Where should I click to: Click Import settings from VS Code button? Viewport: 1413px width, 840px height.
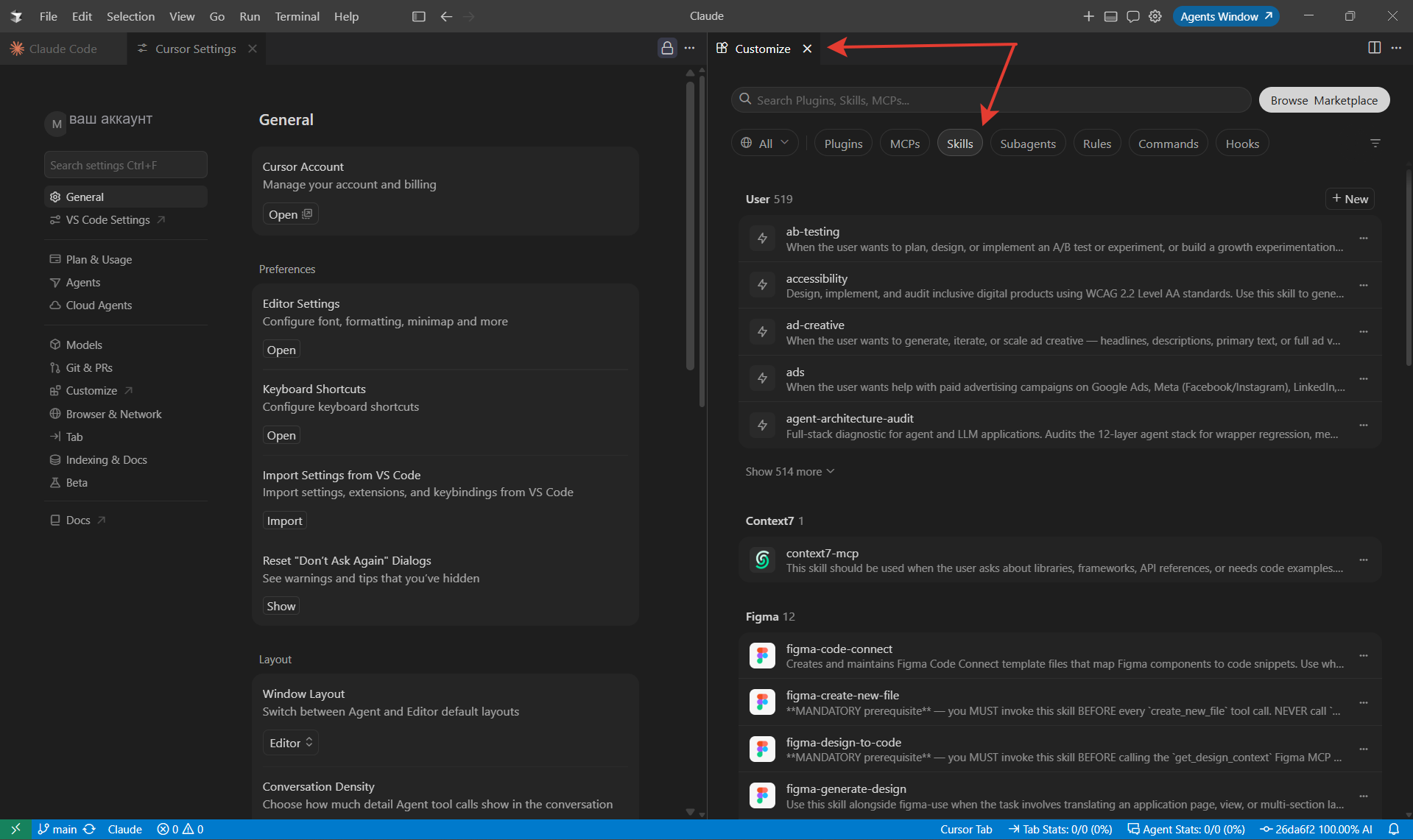pos(284,520)
